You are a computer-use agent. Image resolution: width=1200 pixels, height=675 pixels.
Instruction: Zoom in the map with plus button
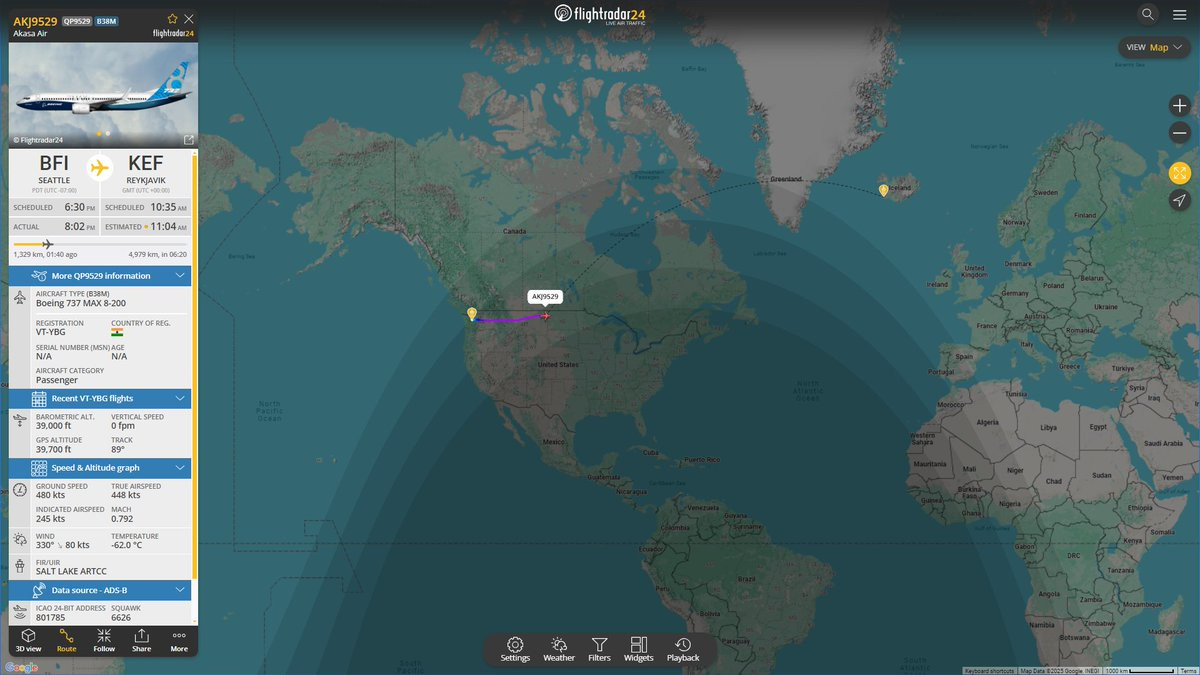(x=1180, y=105)
